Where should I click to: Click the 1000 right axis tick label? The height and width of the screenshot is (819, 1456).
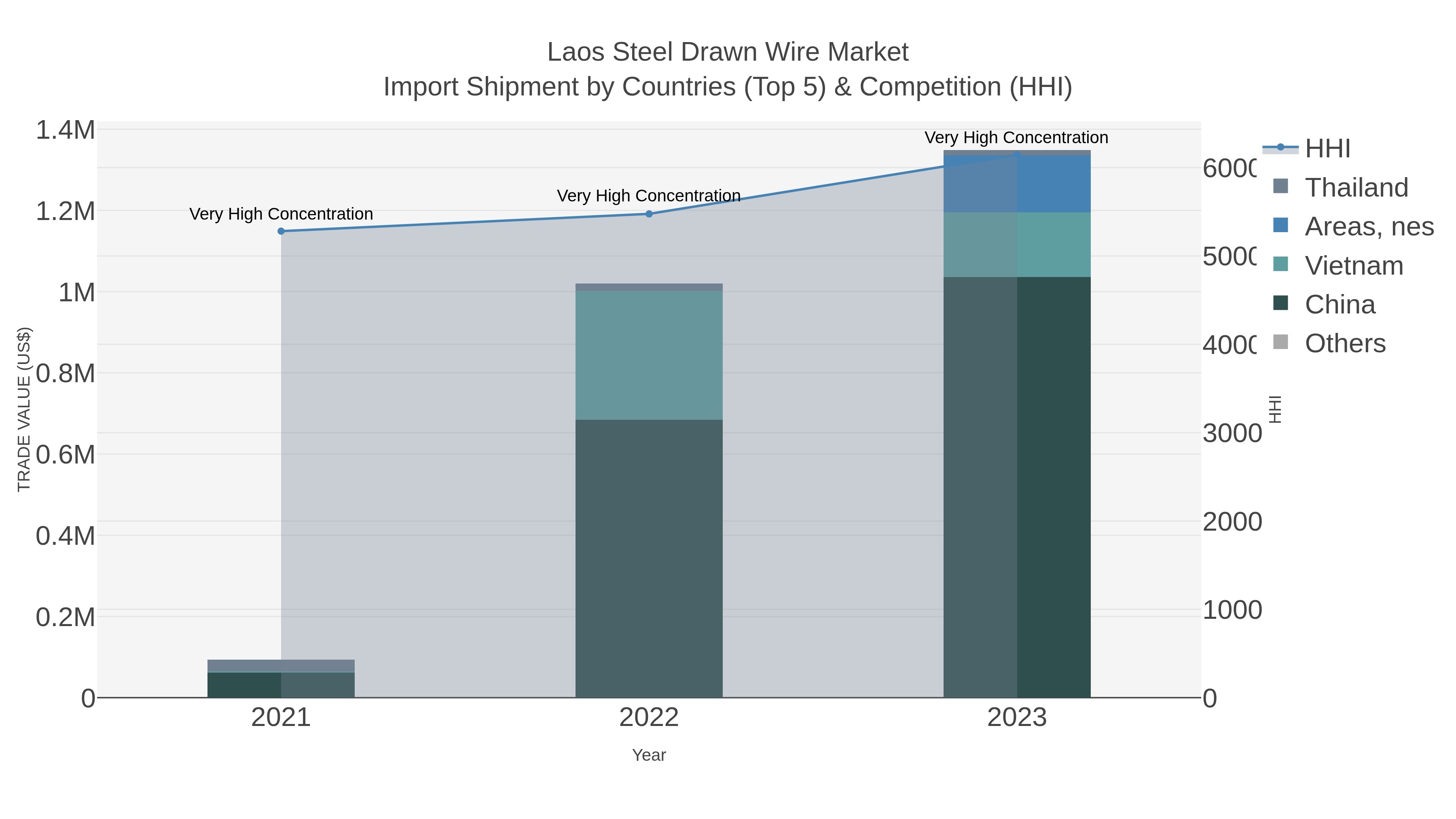tap(1232, 610)
